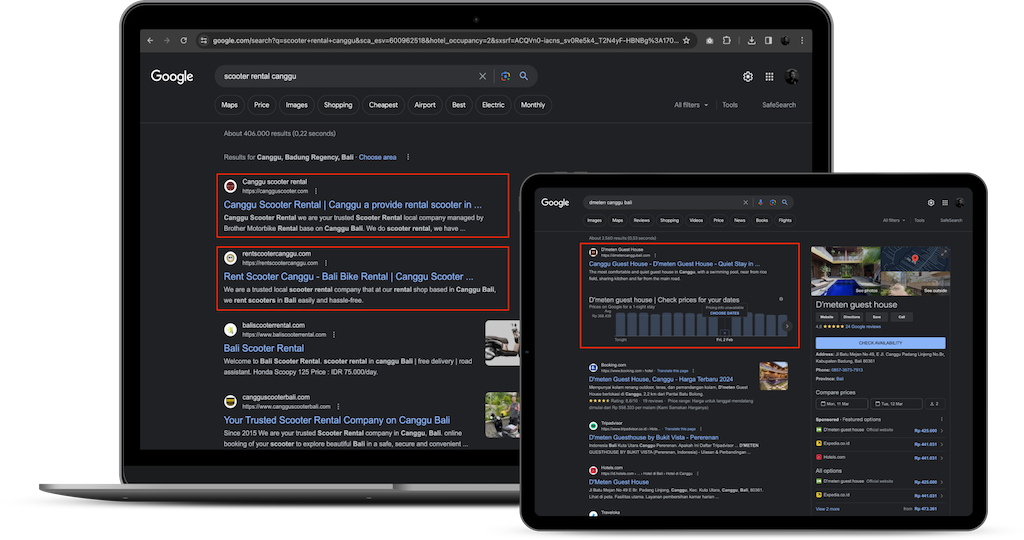The image size is (1024, 540).
Task: Click 'Directions' button in knowledge panel
Action: pos(852,317)
